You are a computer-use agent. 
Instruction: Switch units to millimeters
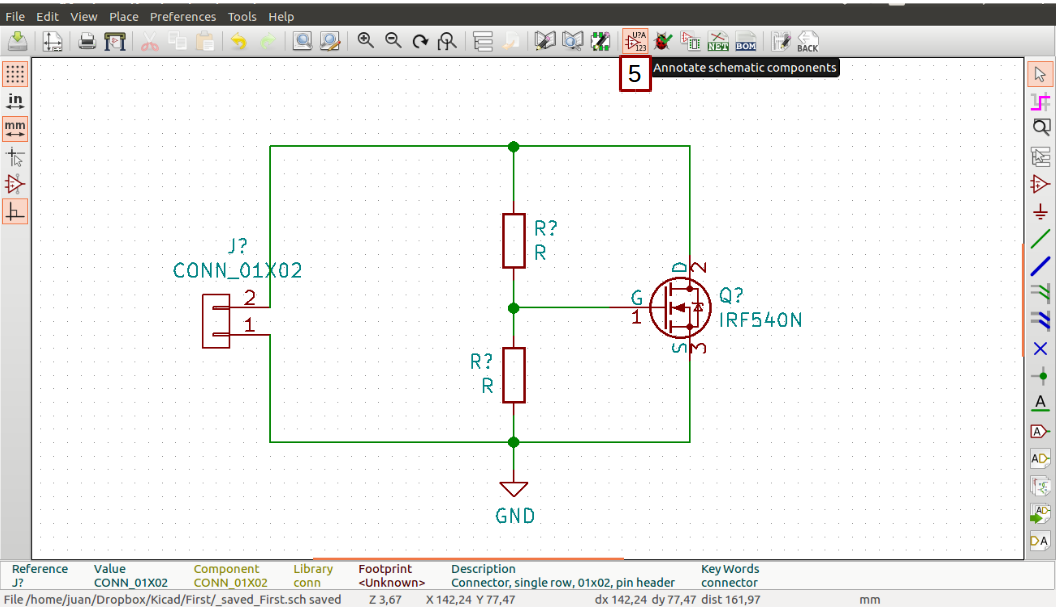coord(14,127)
